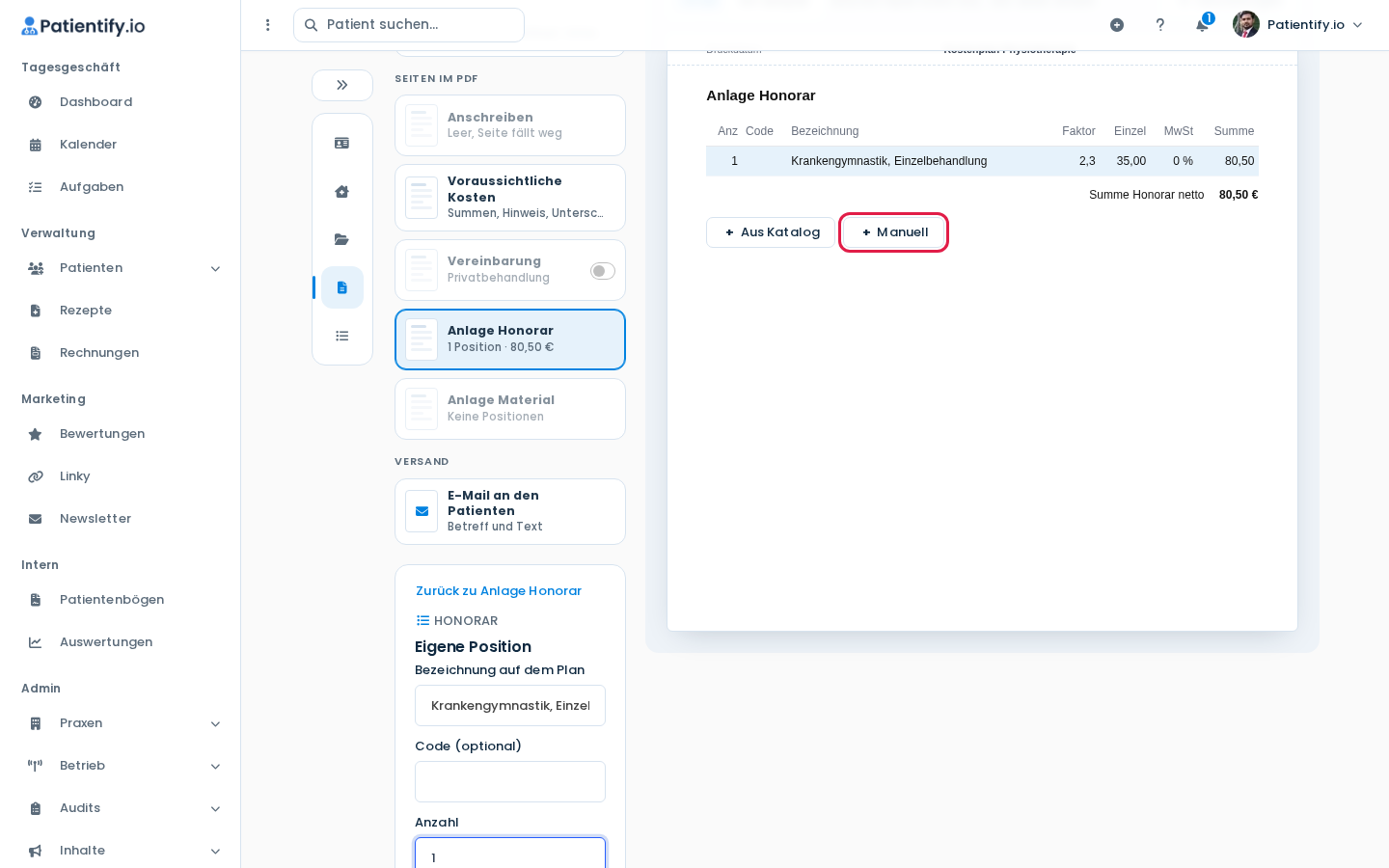Viewport: 1389px width, 868px height.
Task: Click the Auswertungen chart icon
Action: coord(36,642)
